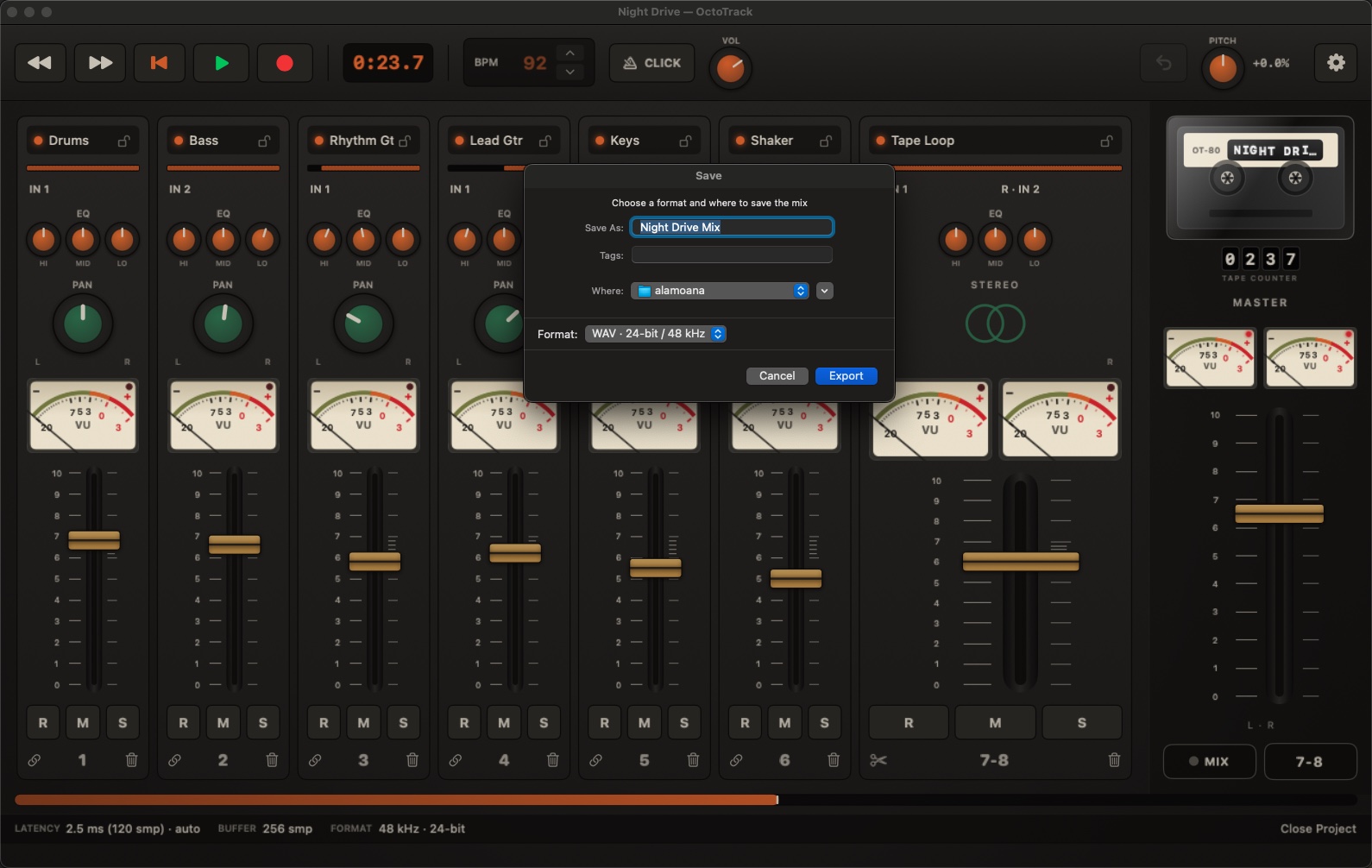Open settings with the gear icon

coord(1336,63)
